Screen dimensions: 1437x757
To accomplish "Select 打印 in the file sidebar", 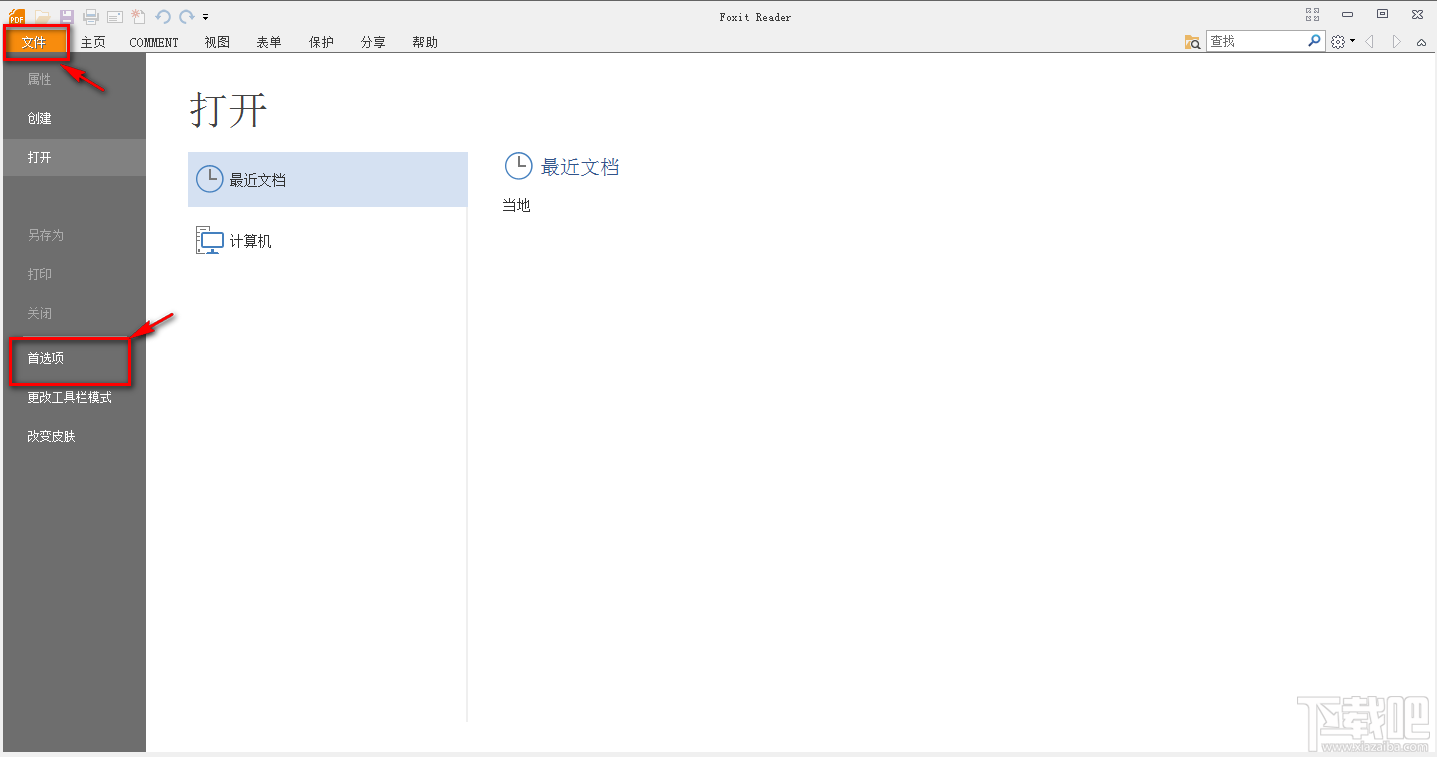I will click(74, 274).
